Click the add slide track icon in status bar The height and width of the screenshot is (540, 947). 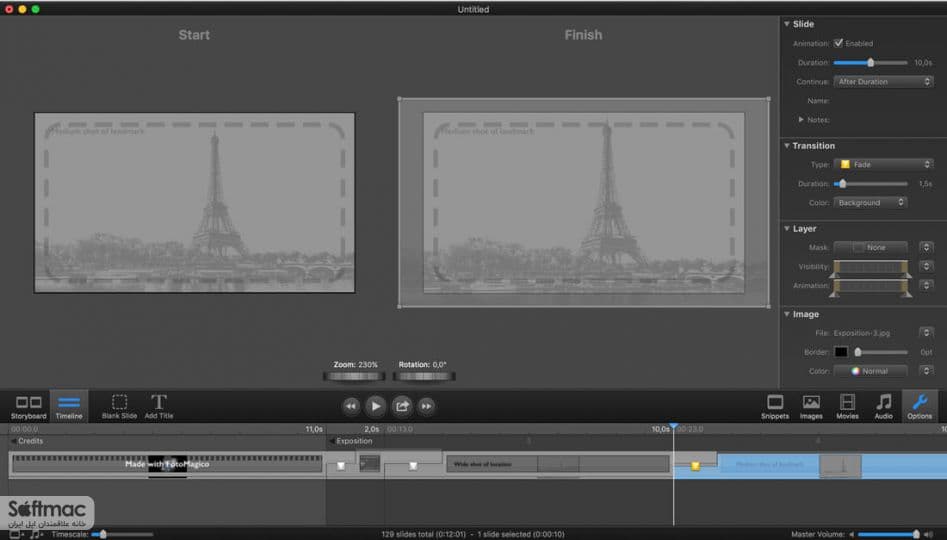15,535
